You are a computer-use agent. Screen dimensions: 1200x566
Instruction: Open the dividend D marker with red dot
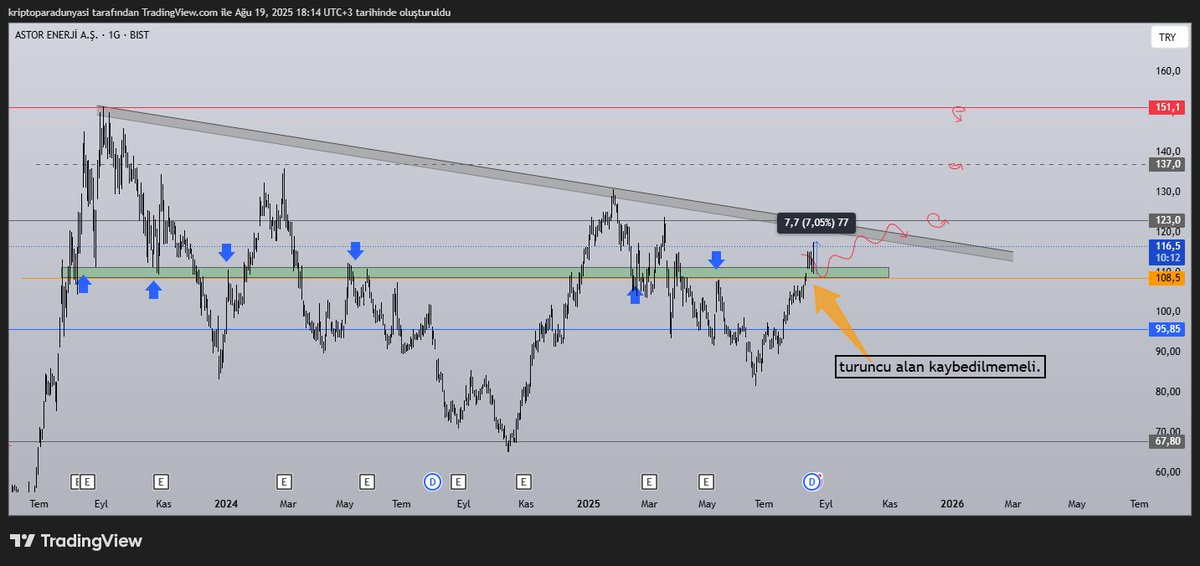pos(812,482)
